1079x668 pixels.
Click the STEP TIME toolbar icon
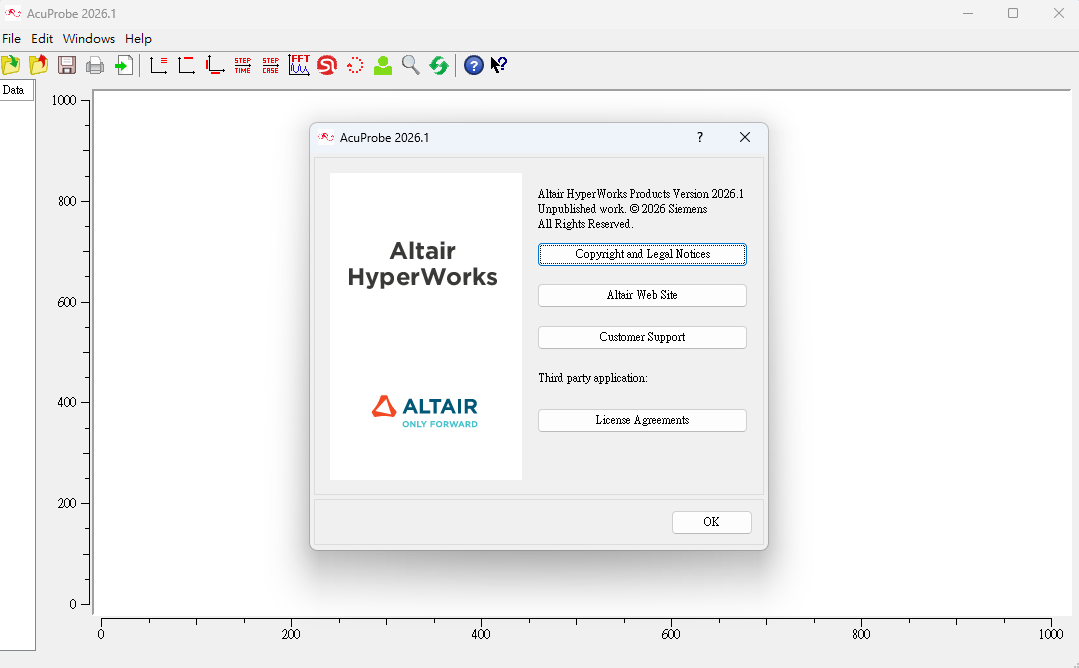243,65
